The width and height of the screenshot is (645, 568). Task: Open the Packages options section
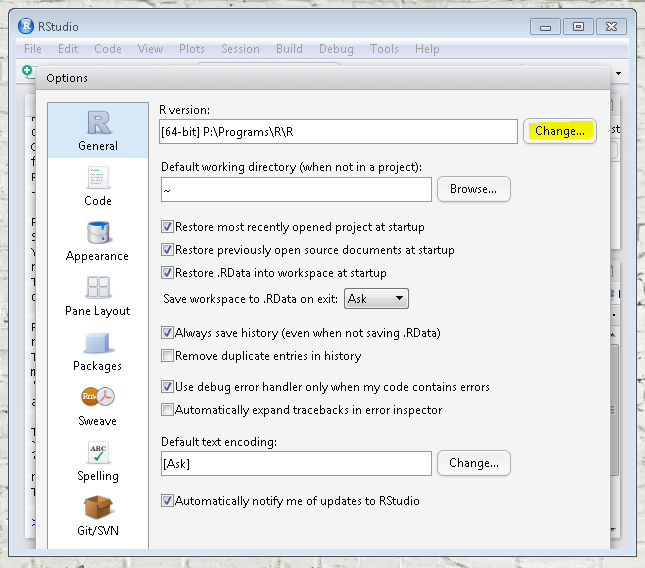(x=98, y=351)
